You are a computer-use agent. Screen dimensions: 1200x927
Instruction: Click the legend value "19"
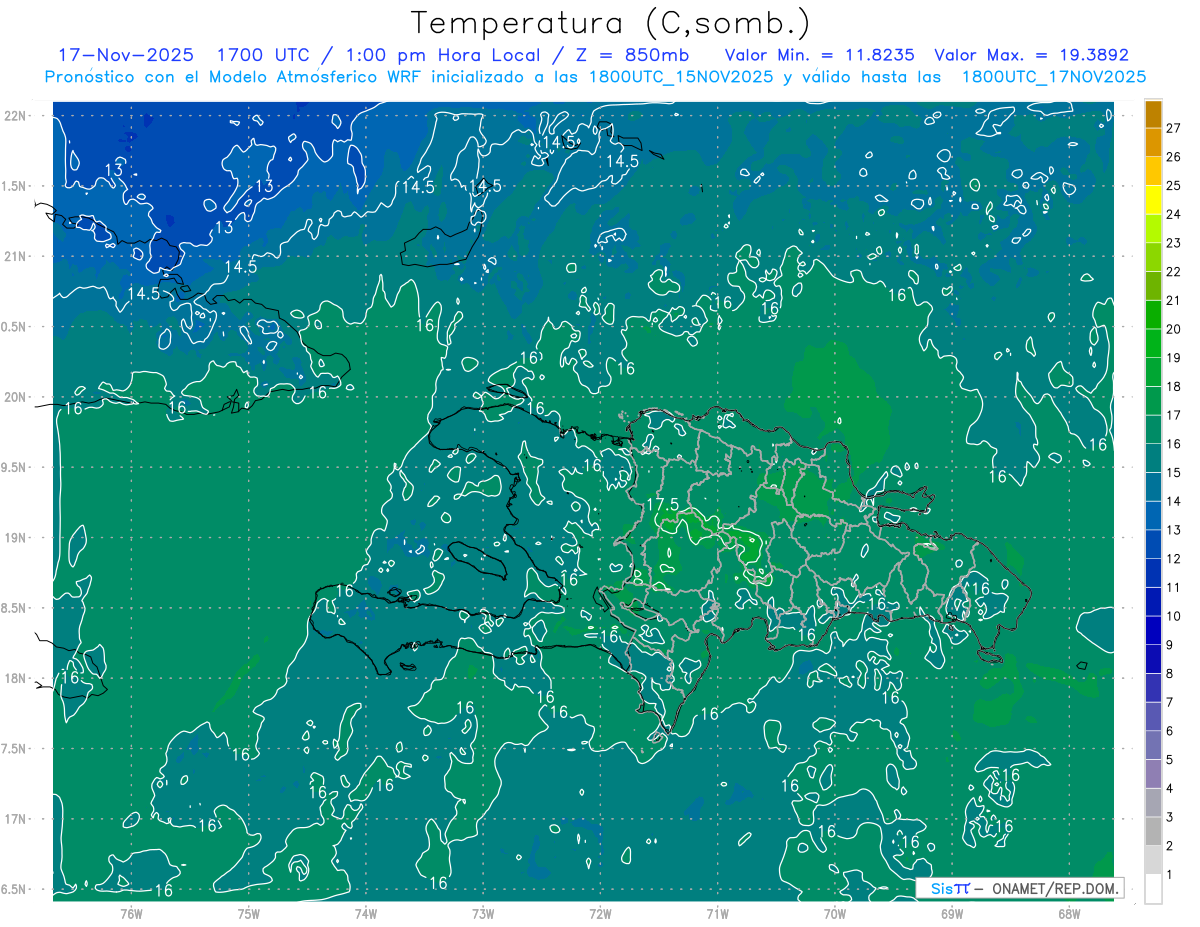point(1174,358)
